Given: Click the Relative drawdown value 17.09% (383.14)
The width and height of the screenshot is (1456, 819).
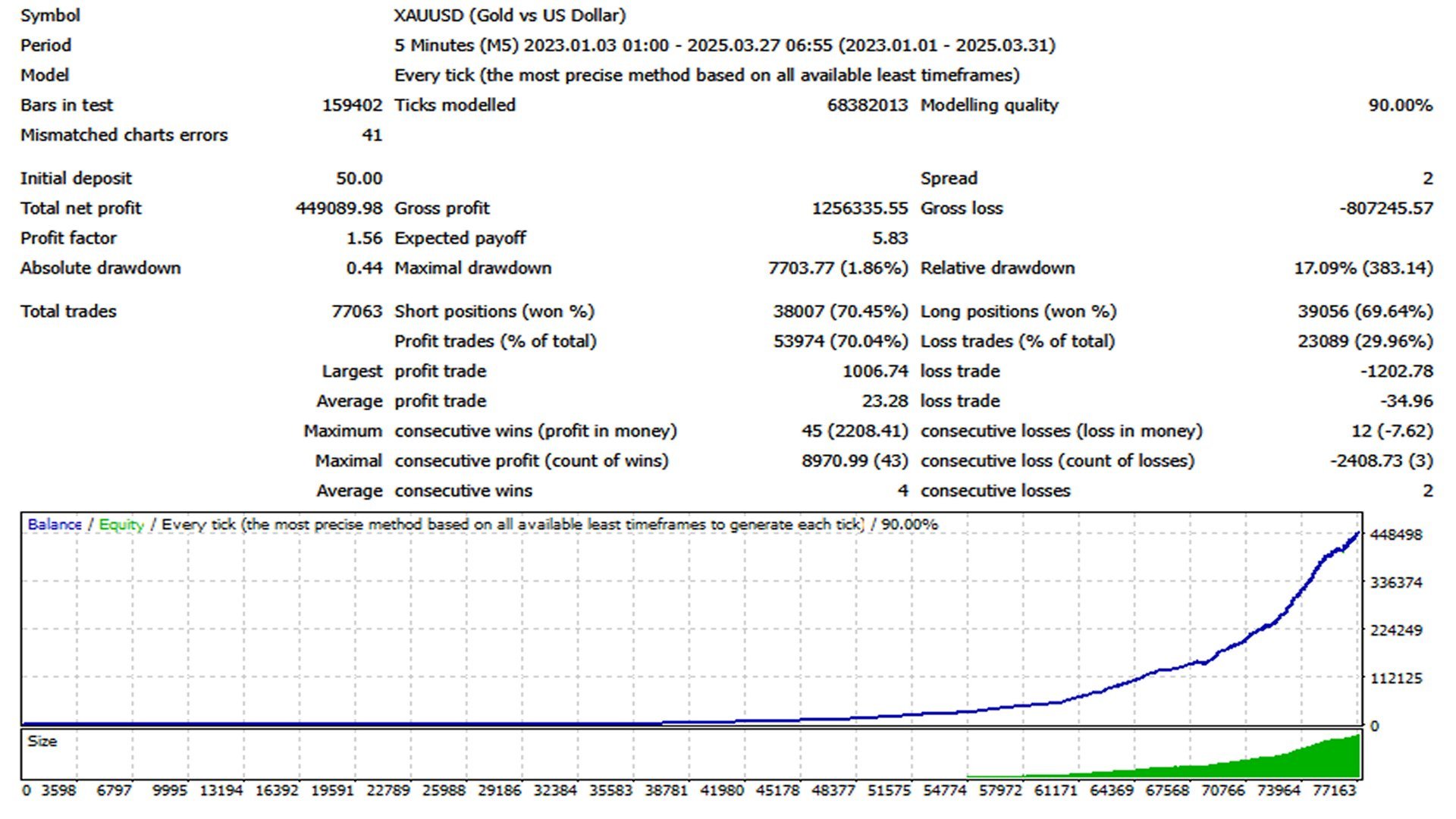Looking at the screenshot, I should point(1363,268).
